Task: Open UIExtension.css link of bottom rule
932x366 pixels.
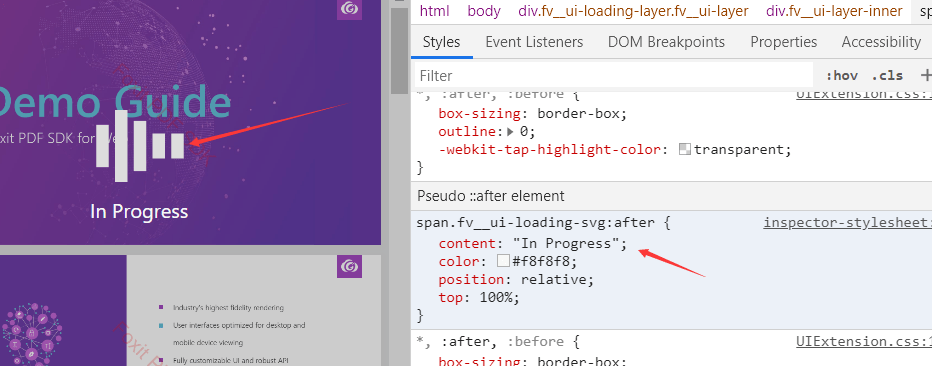Action: pos(864,342)
